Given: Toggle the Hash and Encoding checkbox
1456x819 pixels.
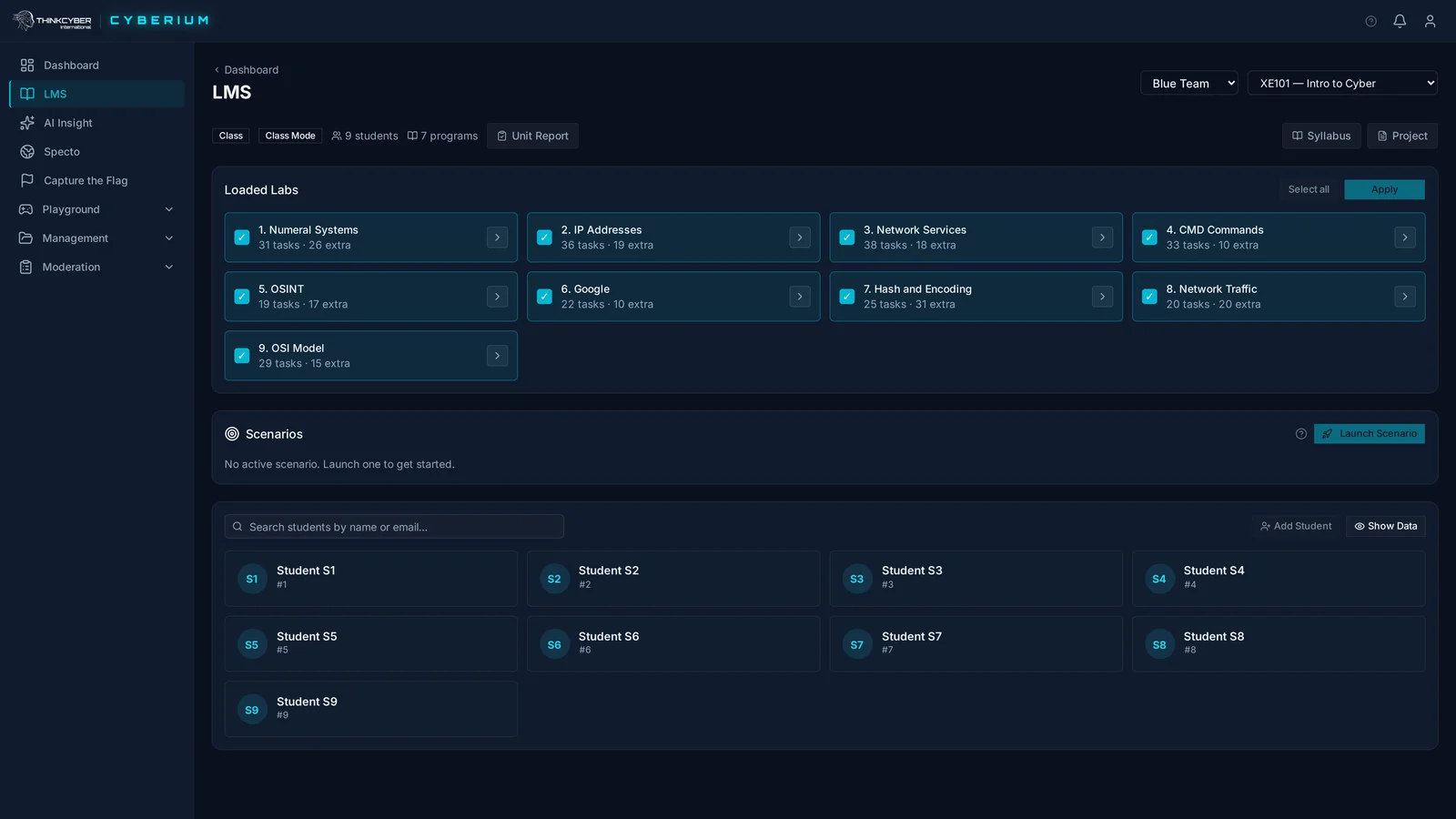Looking at the screenshot, I should (847, 297).
